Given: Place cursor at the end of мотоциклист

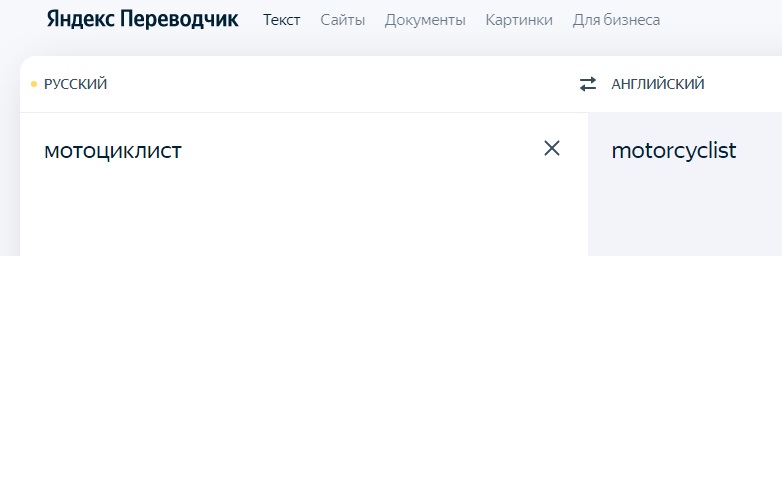Looking at the screenshot, I should pyautogui.click(x=183, y=151).
